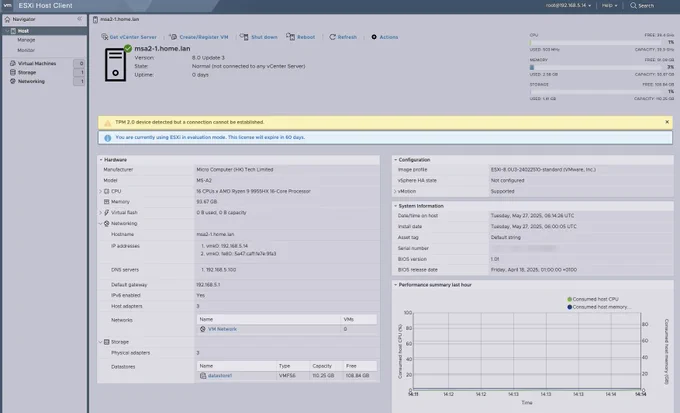Click the CPU chip icon in Hardware

point(106,191)
